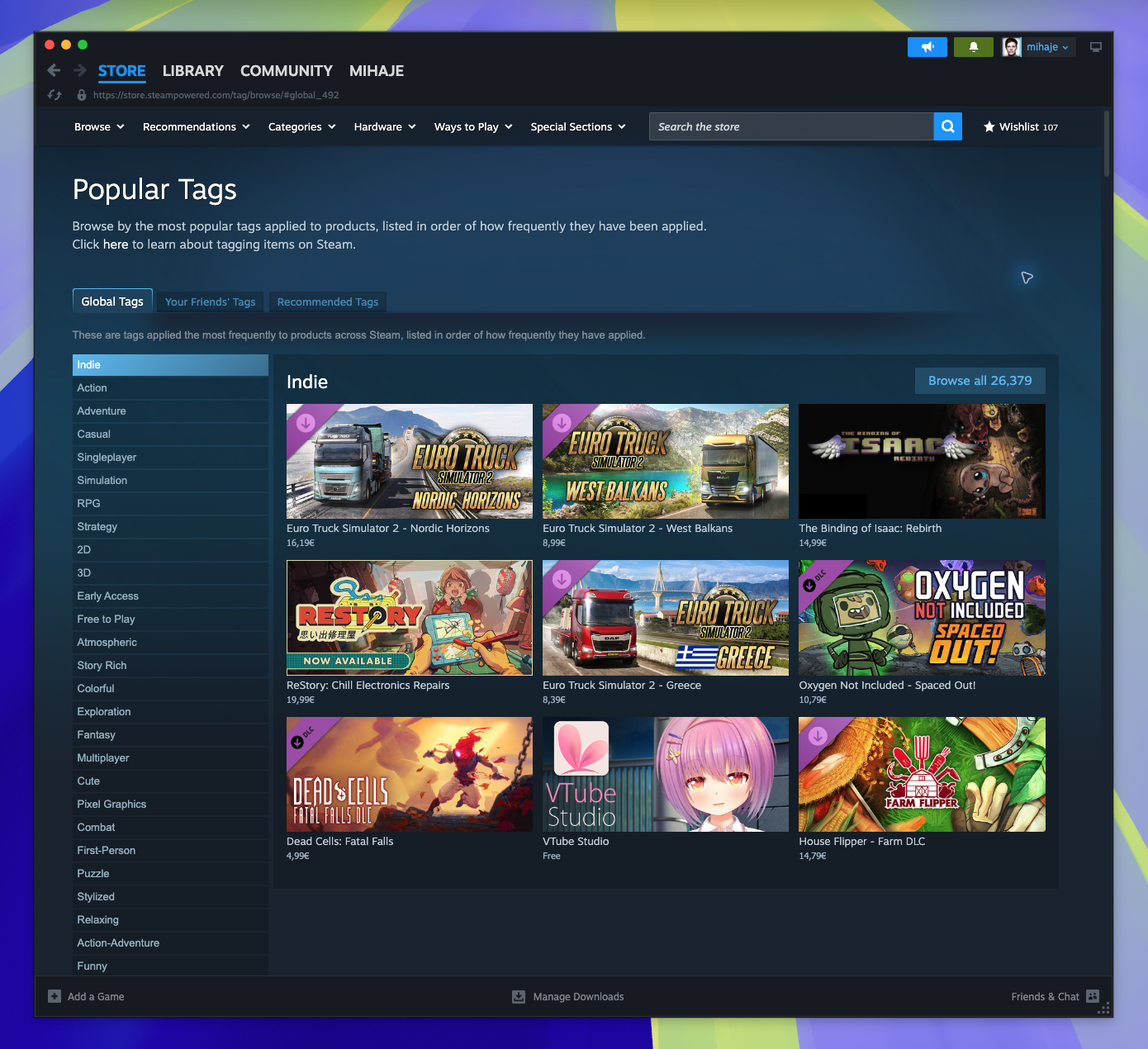The height and width of the screenshot is (1049, 1148).
Task: Select the Singleplayer tag
Action: pyautogui.click(x=170, y=458)
